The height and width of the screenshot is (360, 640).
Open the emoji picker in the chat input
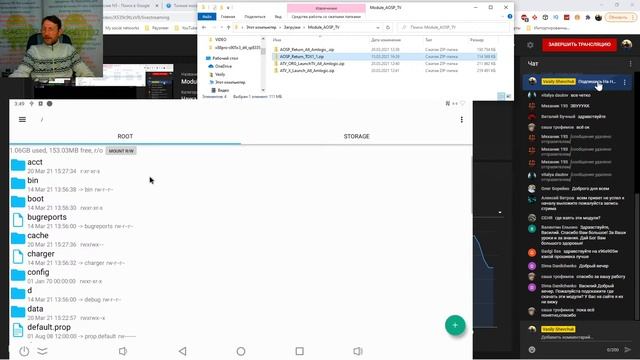tap(532, 349)
